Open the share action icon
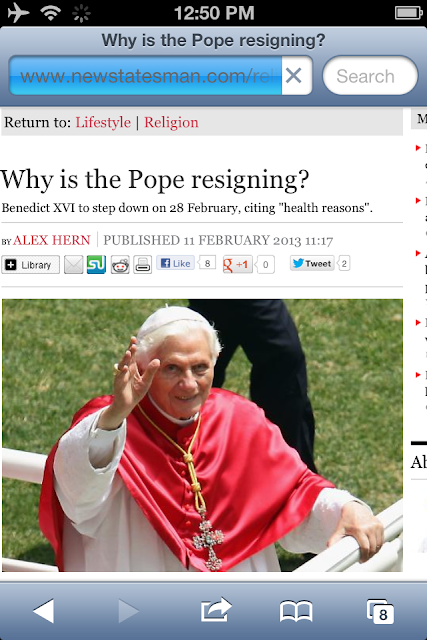The width and height of the screenshot is (427, 640). pos(216,610)
